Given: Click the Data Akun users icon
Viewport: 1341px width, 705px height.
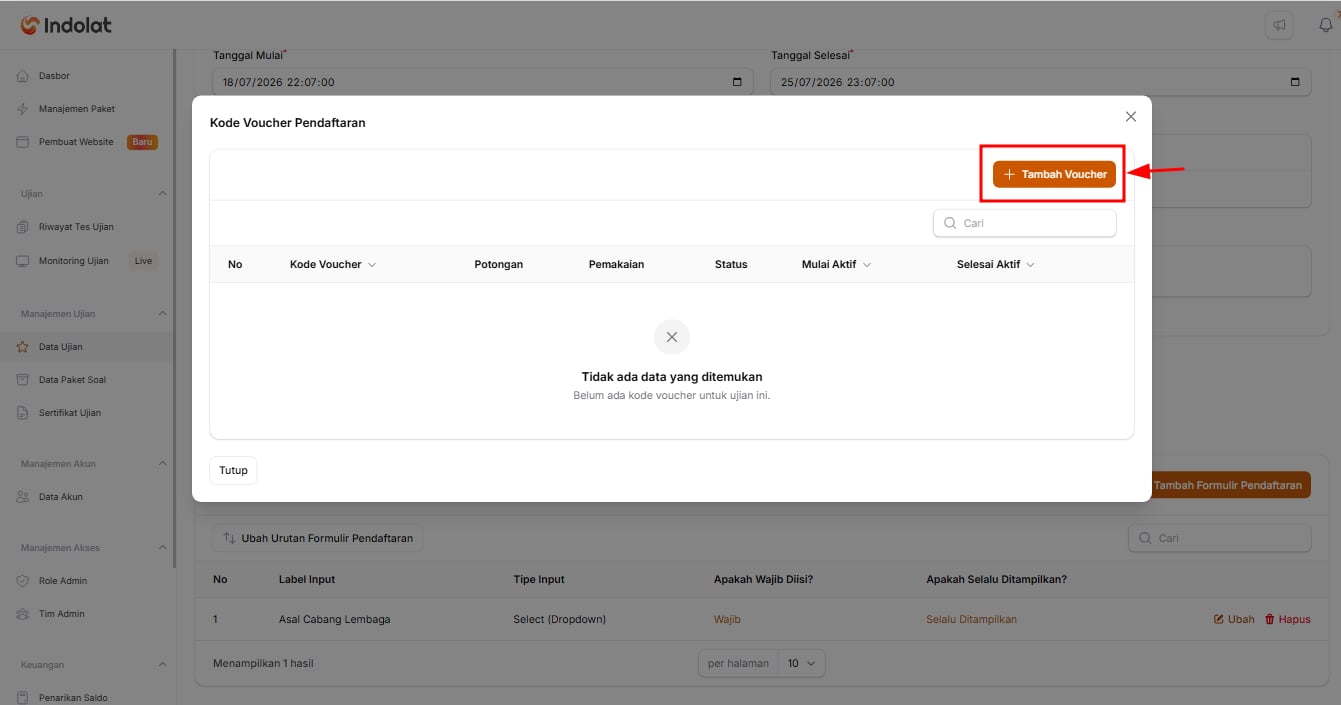Looking at the screenshot, I should pyautogui.click(x=22, y=497).
